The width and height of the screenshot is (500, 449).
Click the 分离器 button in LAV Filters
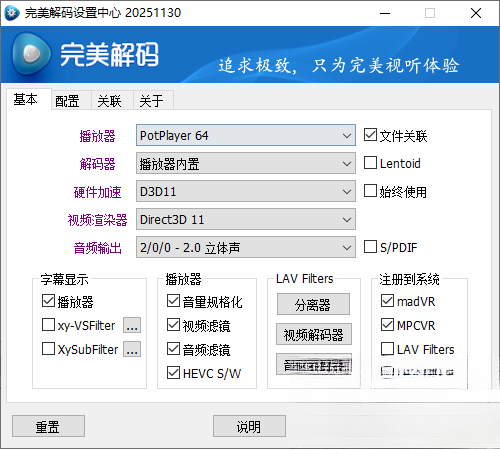coord(313,304)
